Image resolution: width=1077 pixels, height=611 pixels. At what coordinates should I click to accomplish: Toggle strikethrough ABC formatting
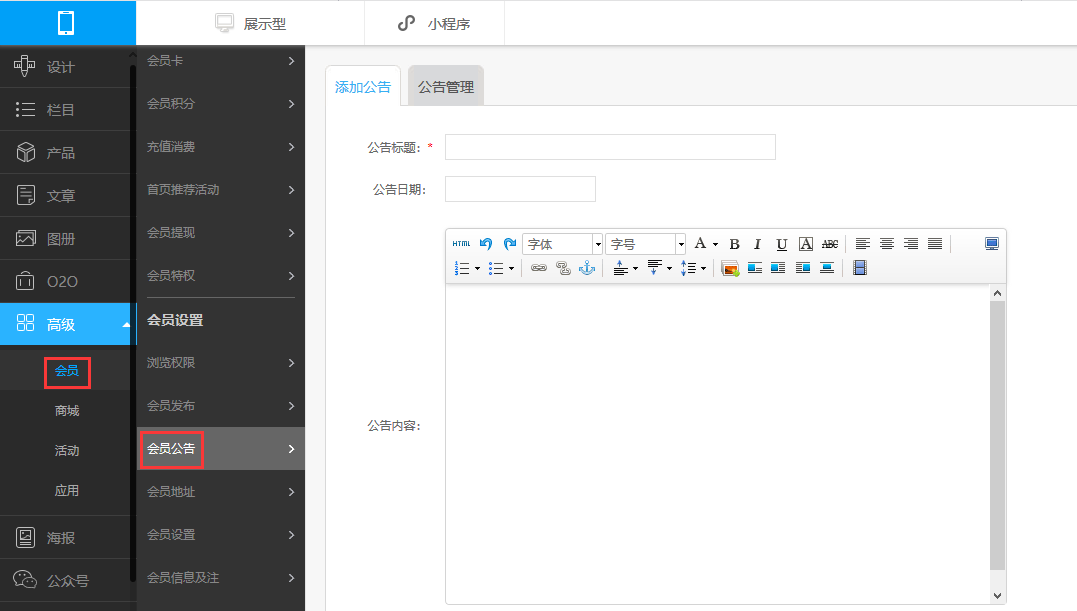830,244
